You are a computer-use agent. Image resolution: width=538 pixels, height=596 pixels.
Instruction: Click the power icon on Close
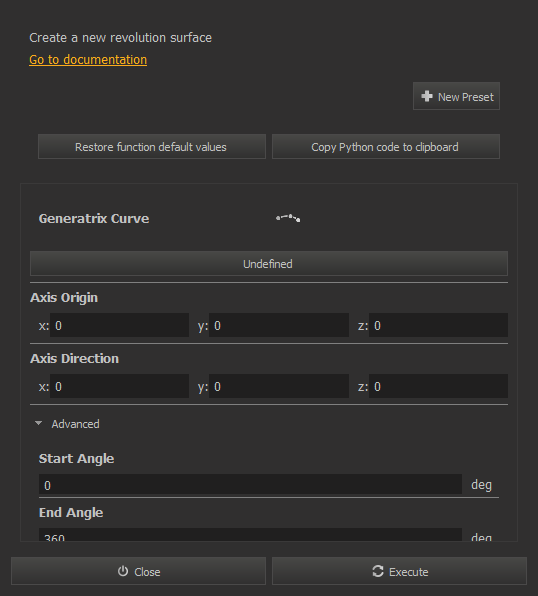point(123,571)
